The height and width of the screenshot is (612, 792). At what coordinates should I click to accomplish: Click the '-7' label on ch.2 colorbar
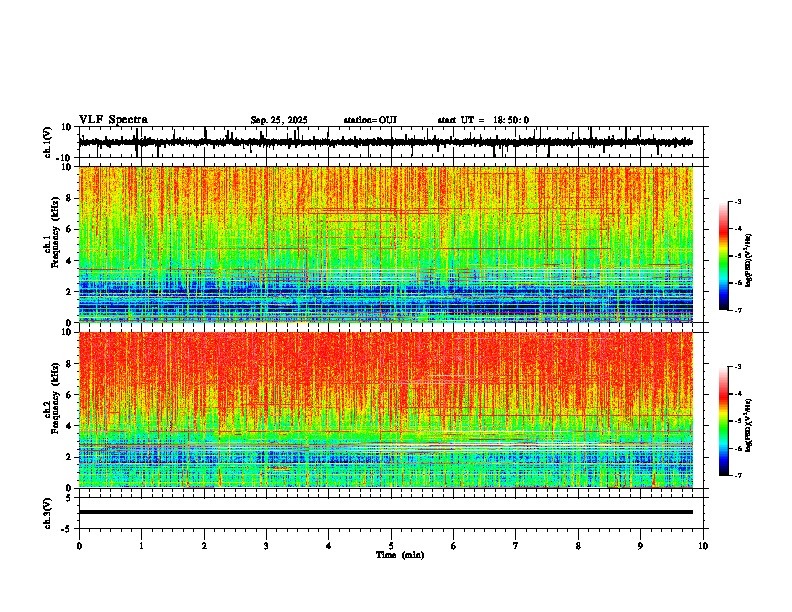[x=737, y=475]
